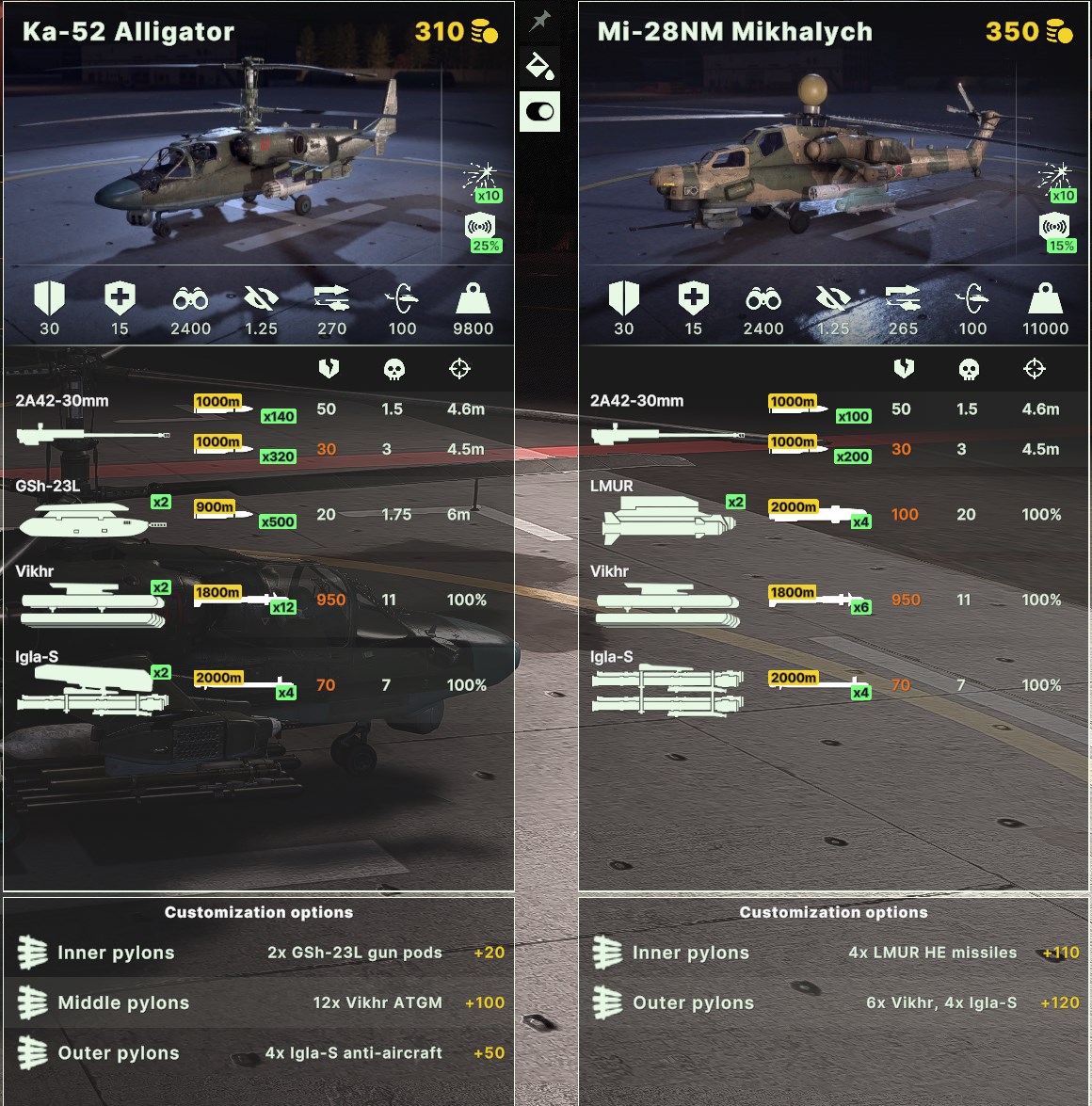The image size is (1092, 1106).
Task: Expand Mi-28NM Inner pylons LMUR option
Action: (x=834, y=953)
